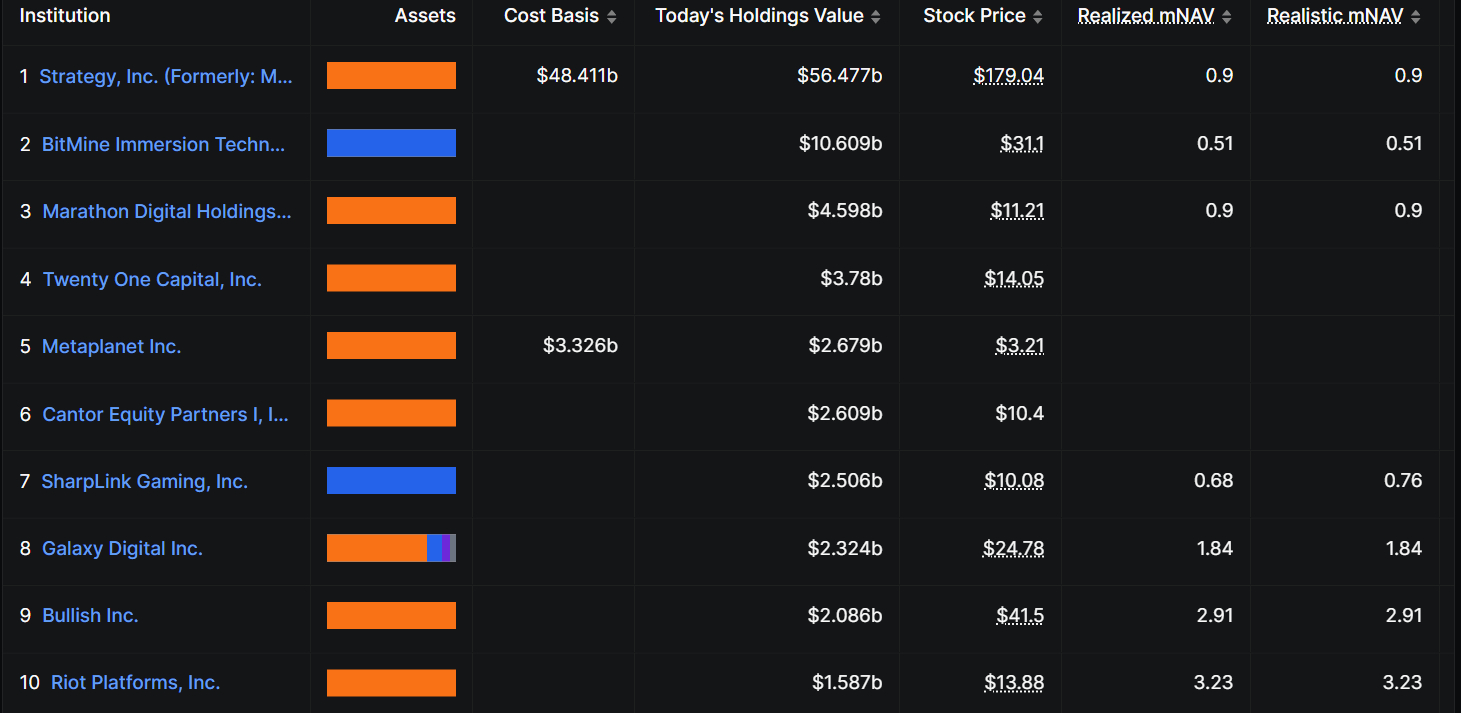The height and width of the screenshot is (713, 1461).
Task: Open Metaplanet Inc. details
Action: 111,346
